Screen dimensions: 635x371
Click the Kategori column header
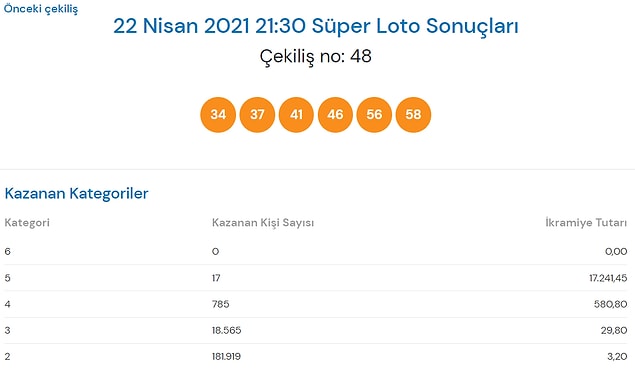(x=27, y=222)
